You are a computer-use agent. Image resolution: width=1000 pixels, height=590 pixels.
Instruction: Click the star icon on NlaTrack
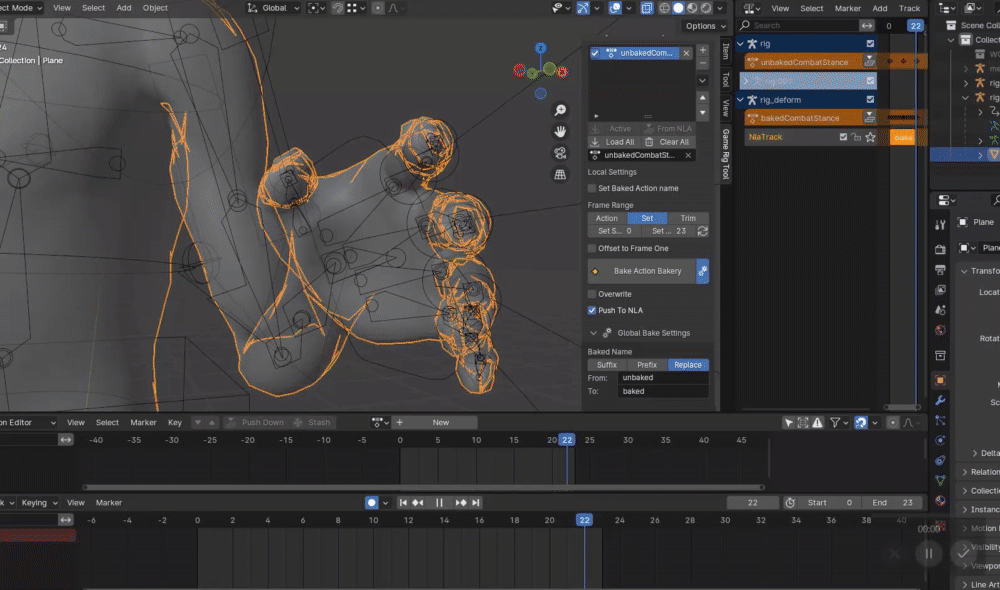[x=871, y=137]
